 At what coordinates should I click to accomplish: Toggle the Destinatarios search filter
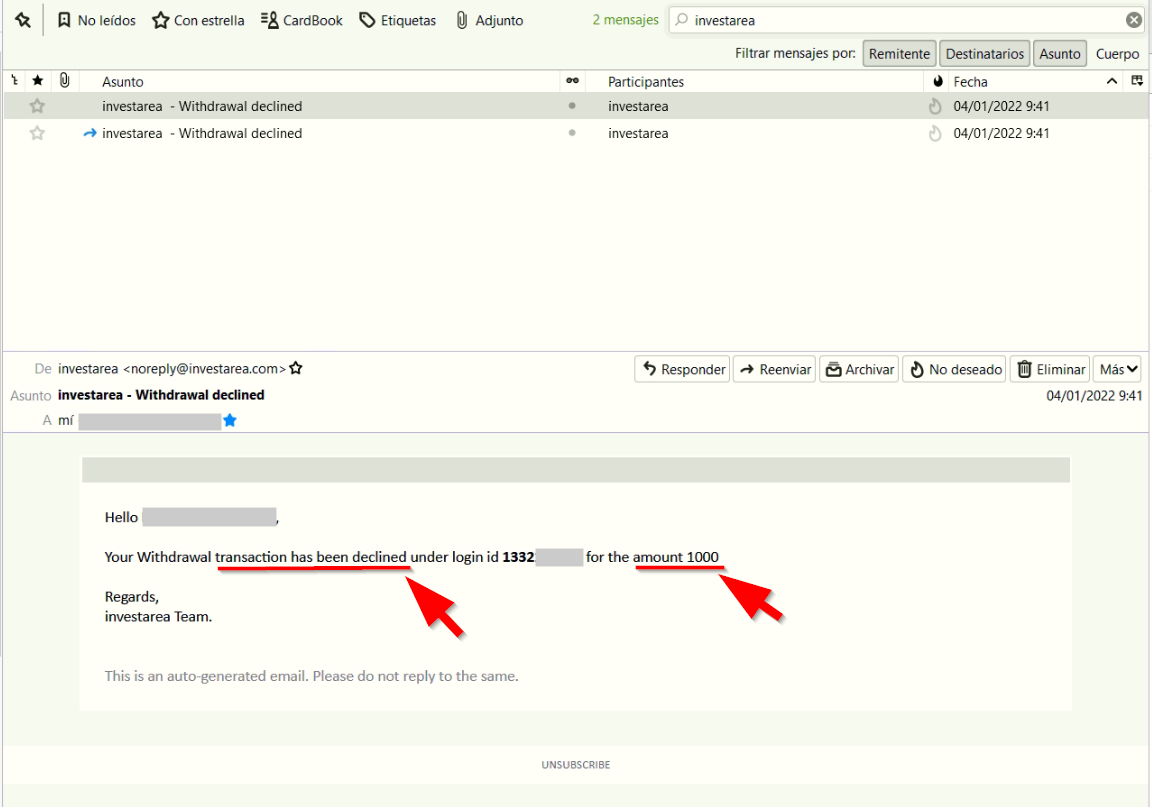click(984, 54)
